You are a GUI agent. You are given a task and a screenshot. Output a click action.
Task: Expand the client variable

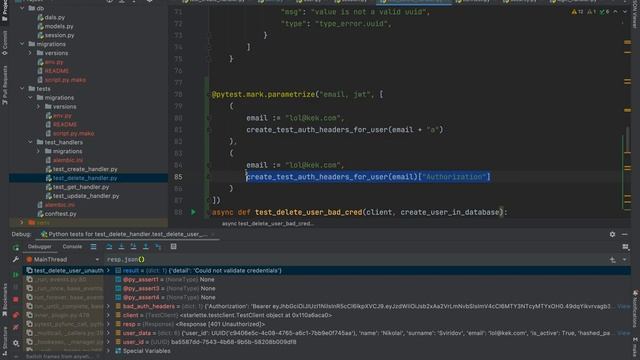click(x=108, y=315)
